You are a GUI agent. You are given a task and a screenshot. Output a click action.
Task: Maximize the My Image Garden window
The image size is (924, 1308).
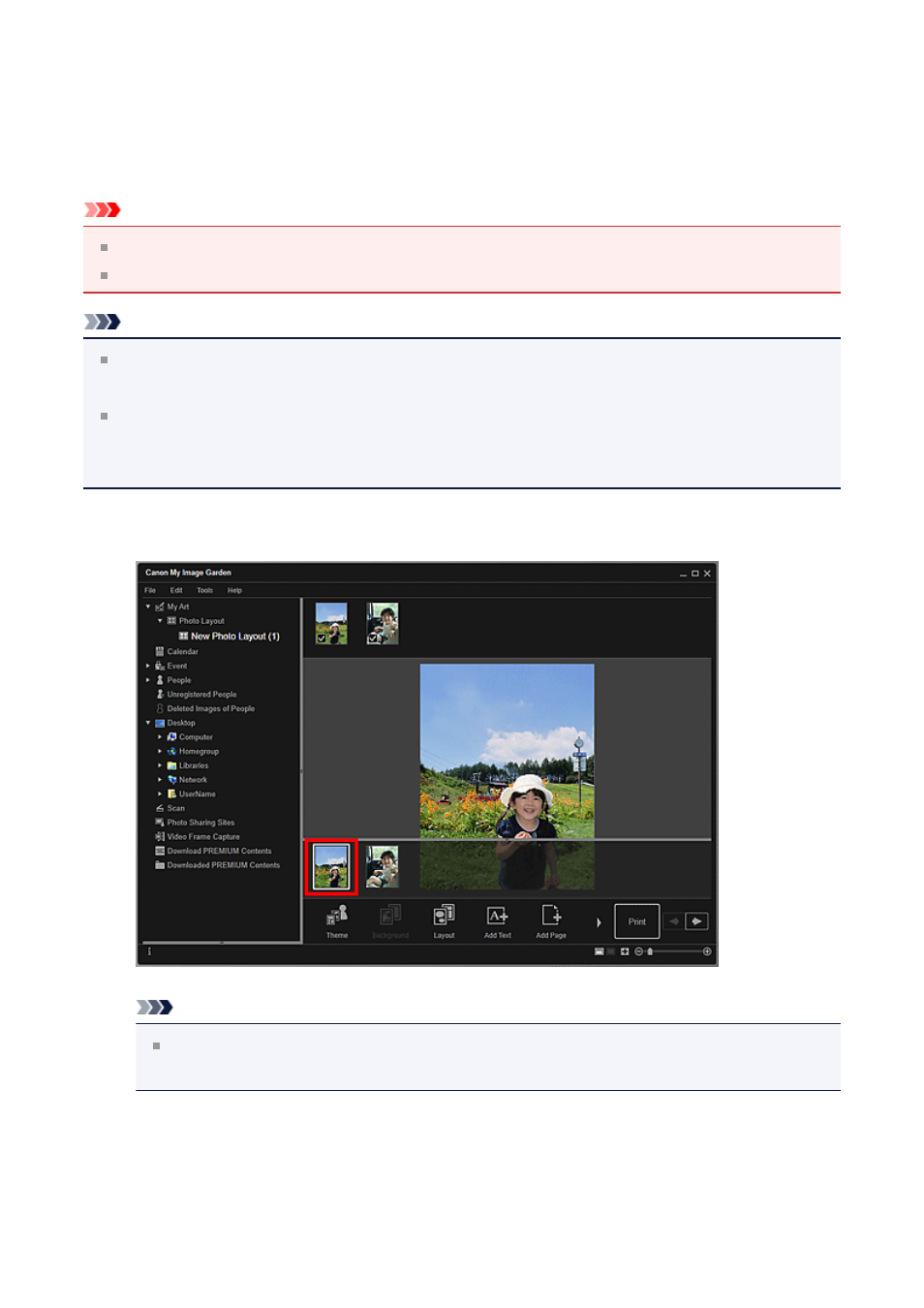coord(694,574)
